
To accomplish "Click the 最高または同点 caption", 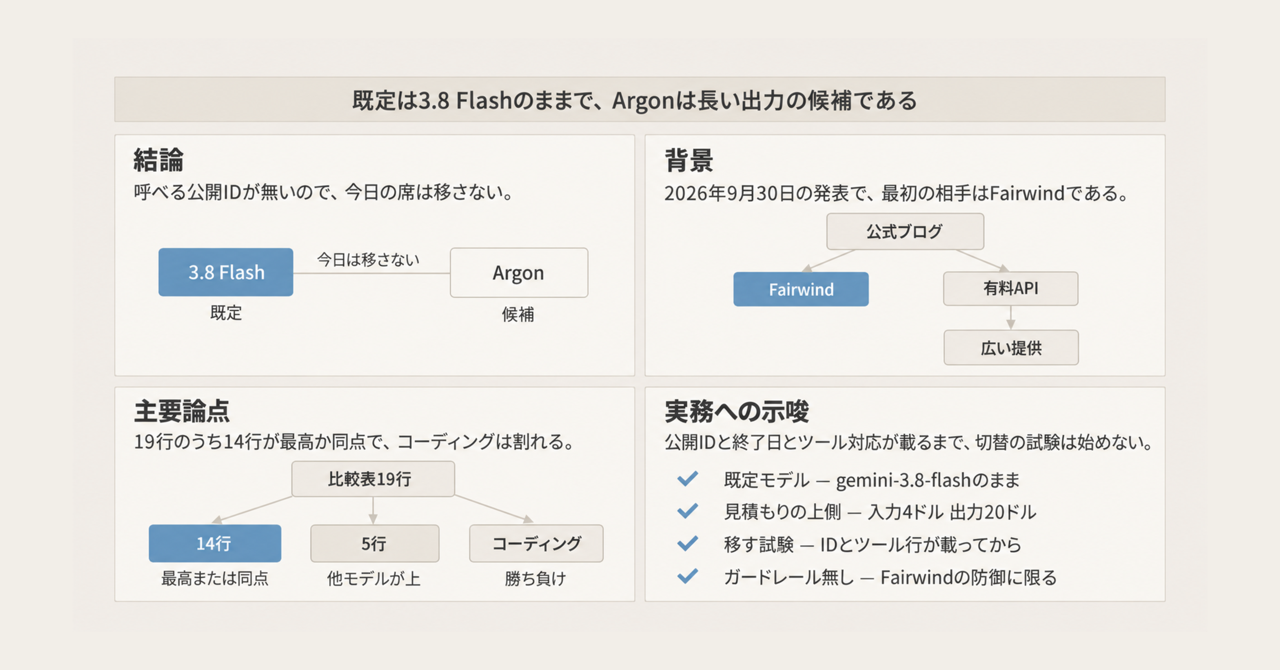I will point(215,578).
